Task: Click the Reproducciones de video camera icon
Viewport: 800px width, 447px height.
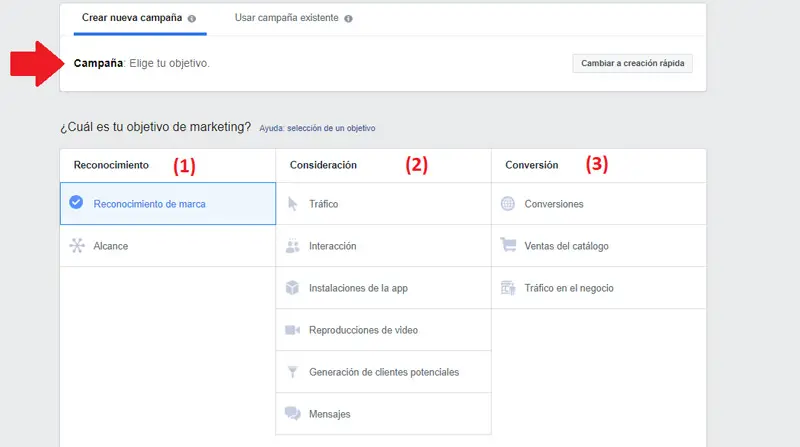Action: (x=293, y=330)
